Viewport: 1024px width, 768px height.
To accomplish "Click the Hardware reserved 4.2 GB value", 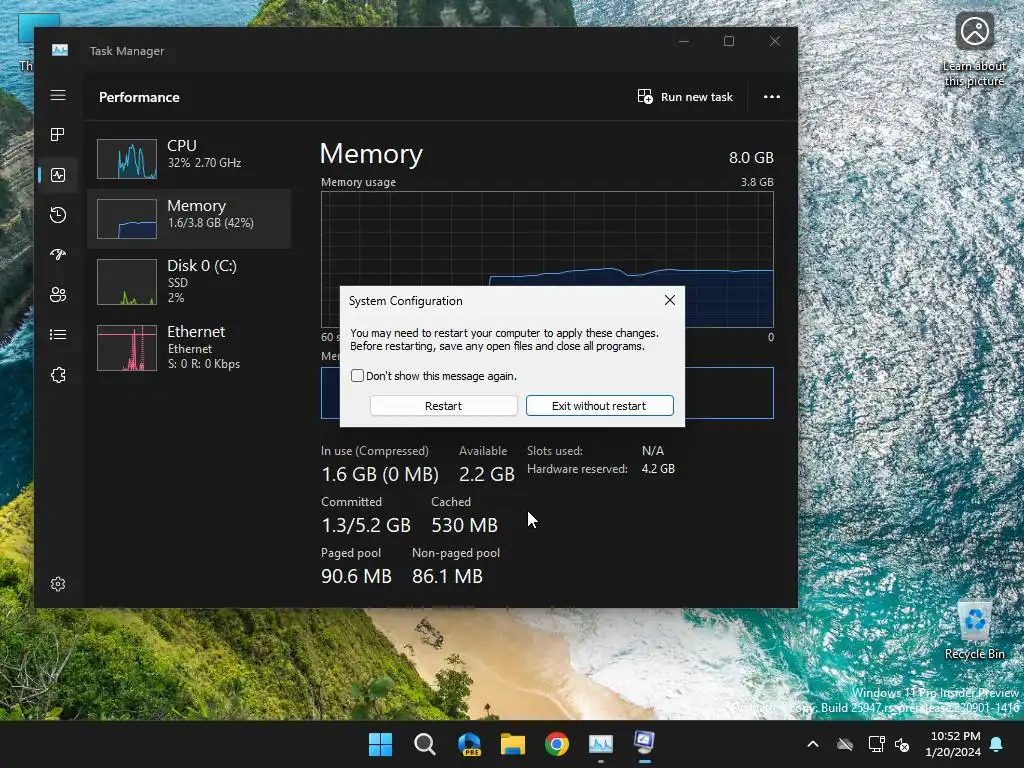I will coord(658,469).
